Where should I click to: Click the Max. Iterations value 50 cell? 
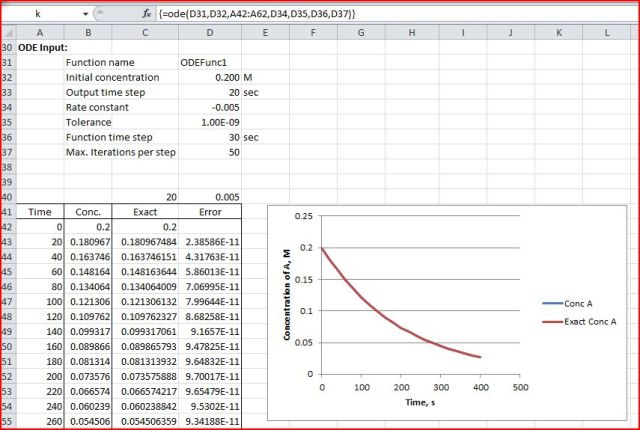(210, 152)
